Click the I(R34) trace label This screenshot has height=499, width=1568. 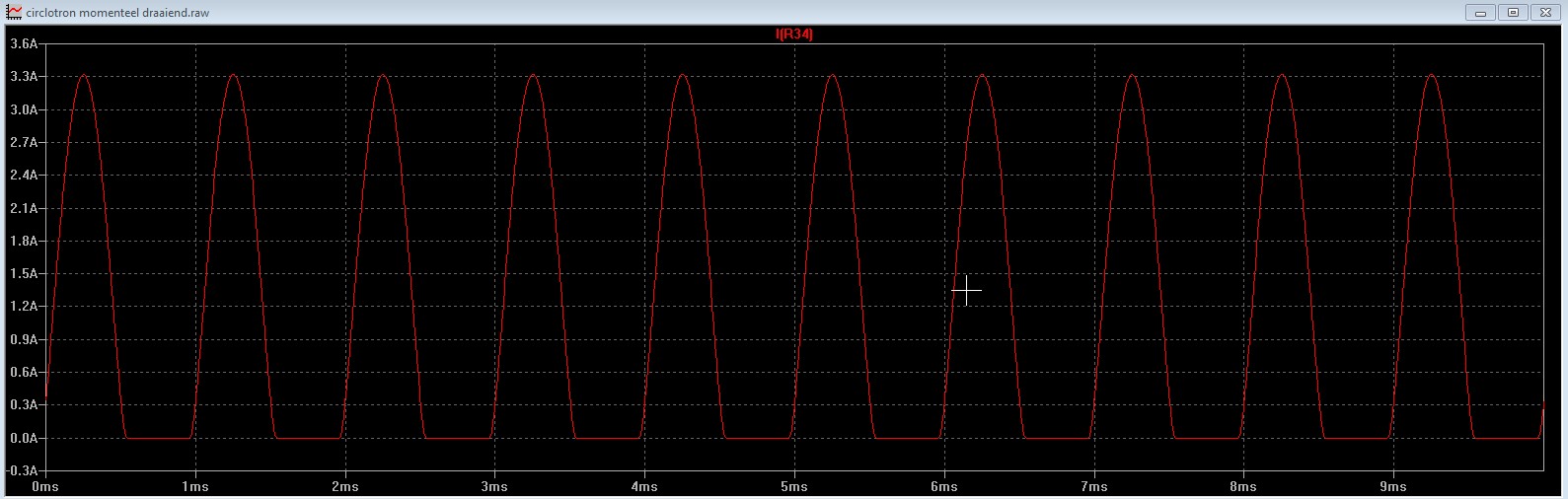coord(794,35)
